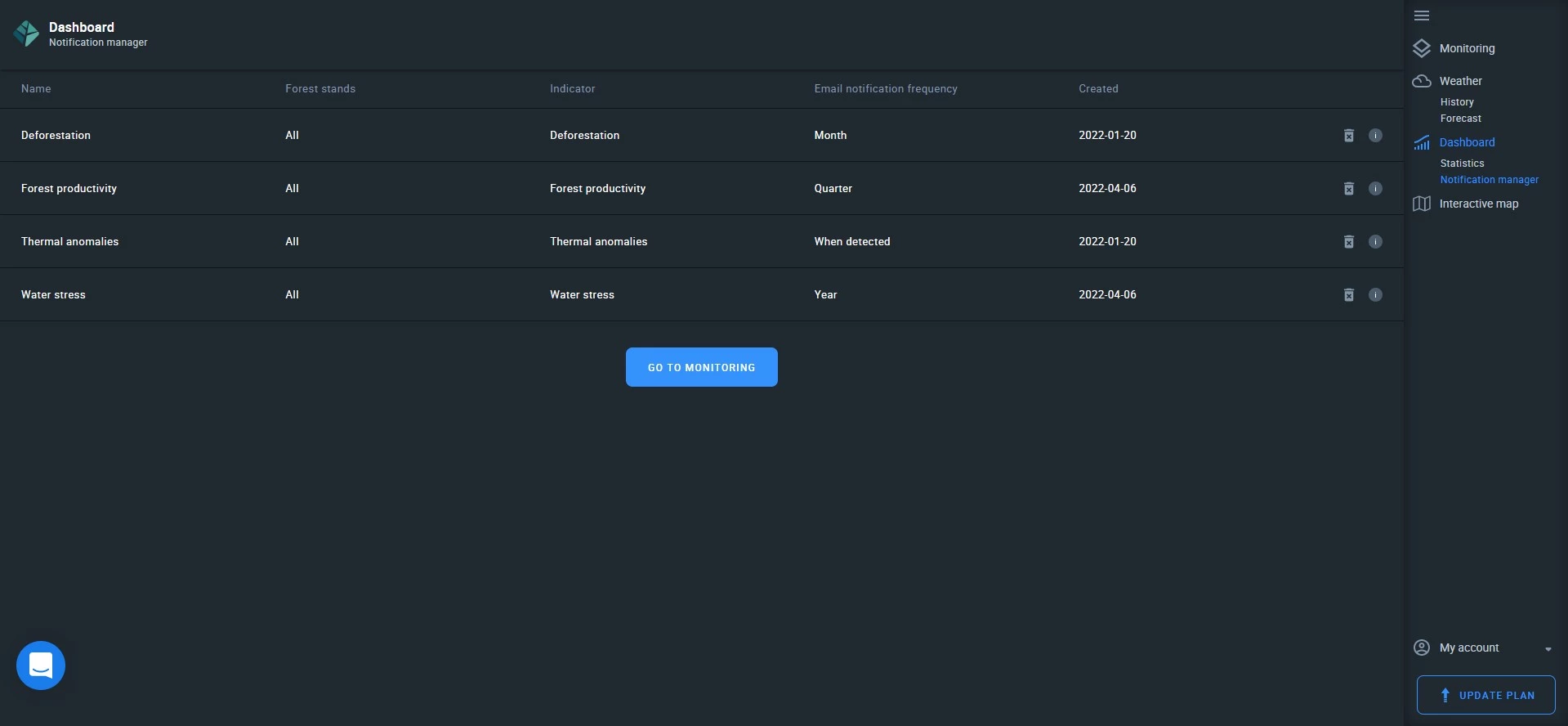Image resolution: width=1568 pixels, height=726 pixels.
Task: Open the chat support widget
Action: [41, 665]
